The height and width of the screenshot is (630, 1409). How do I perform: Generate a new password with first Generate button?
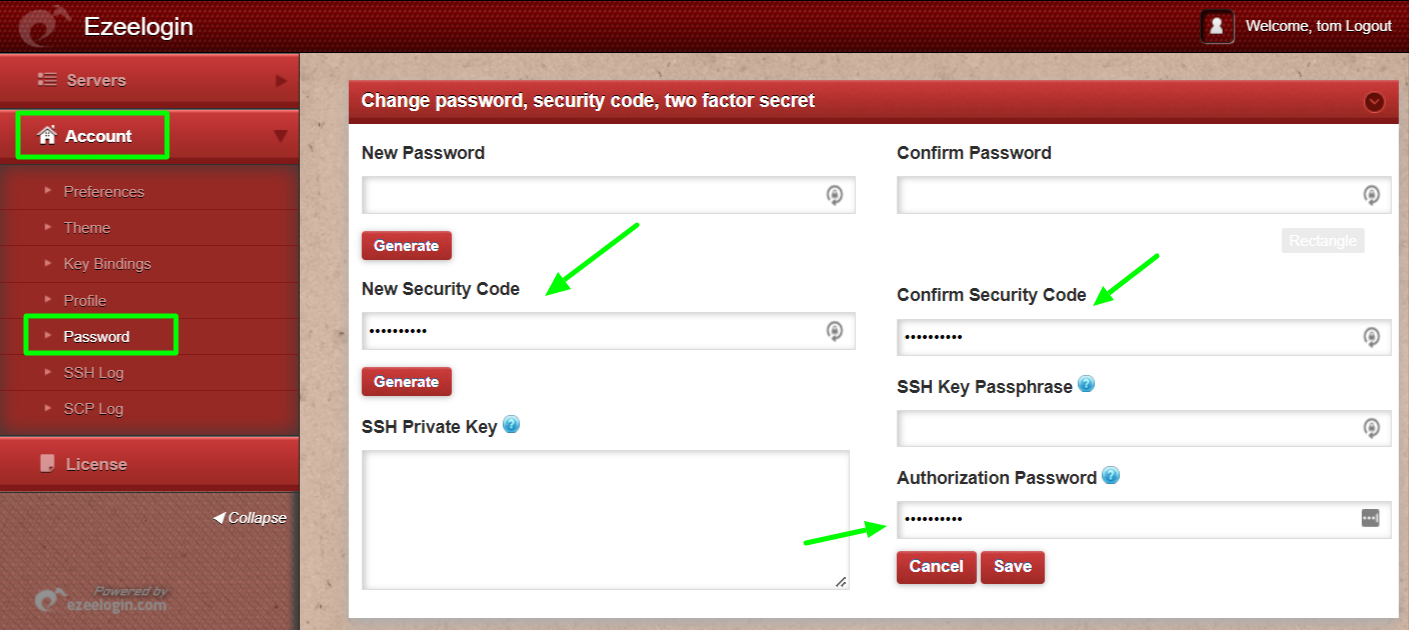tap(406, 246)
